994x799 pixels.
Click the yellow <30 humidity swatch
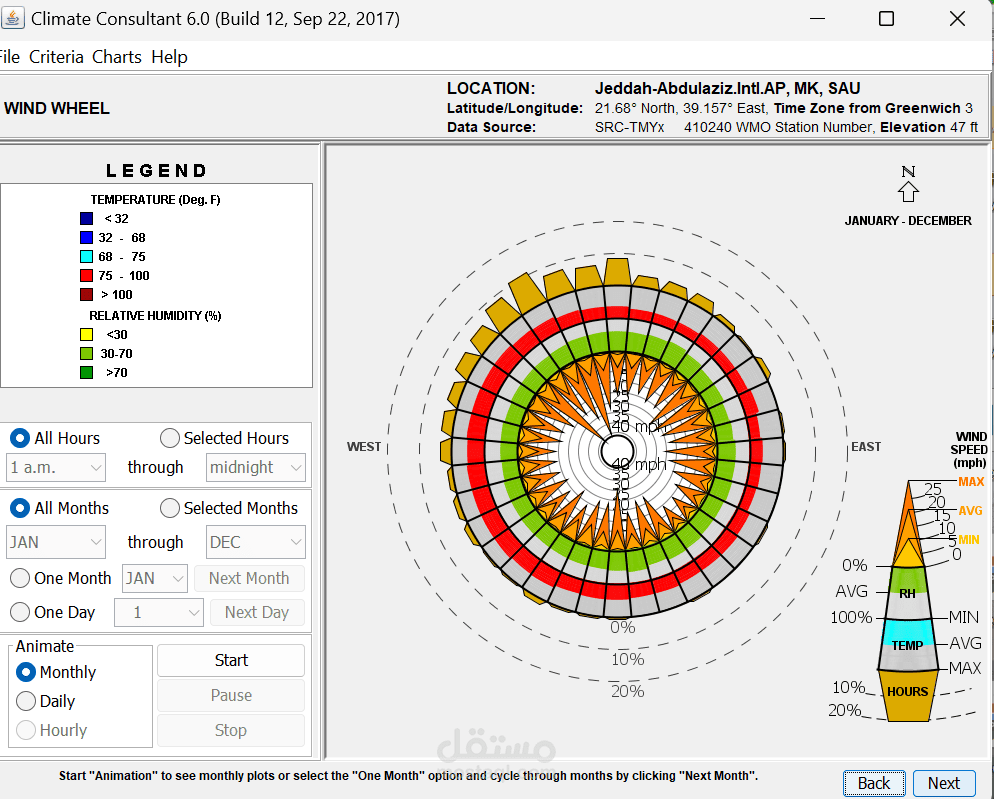pyautogui.click(x=87, y=334)
